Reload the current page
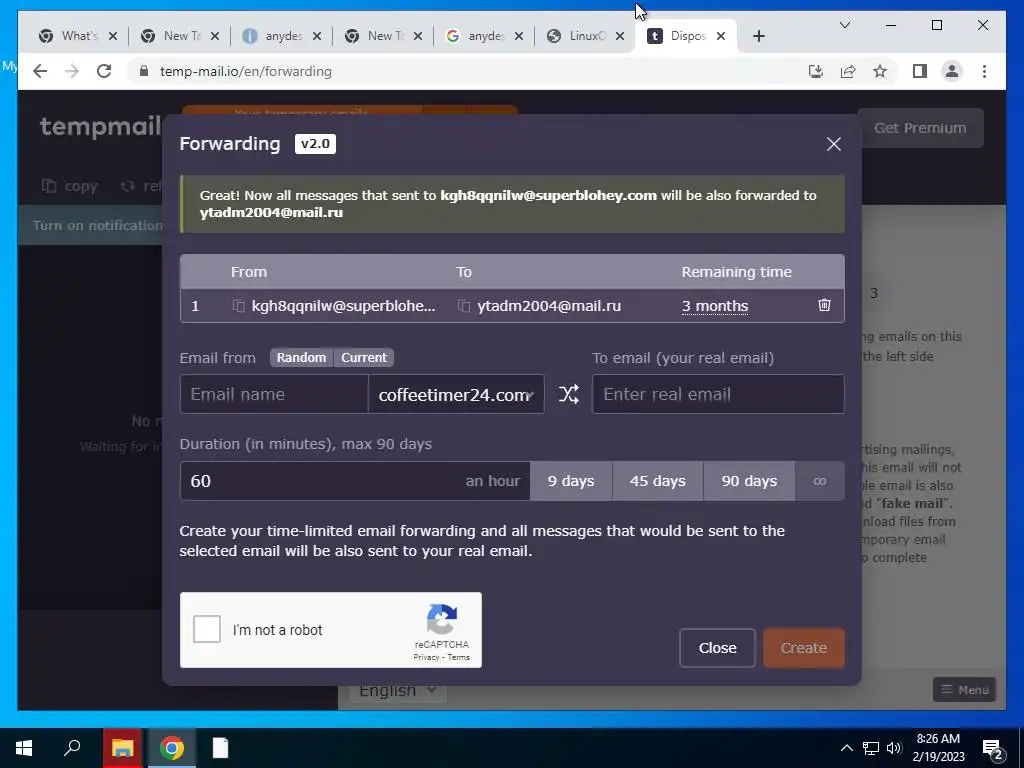The width and height of the screenshot is (1024, 768). point(104,71)
